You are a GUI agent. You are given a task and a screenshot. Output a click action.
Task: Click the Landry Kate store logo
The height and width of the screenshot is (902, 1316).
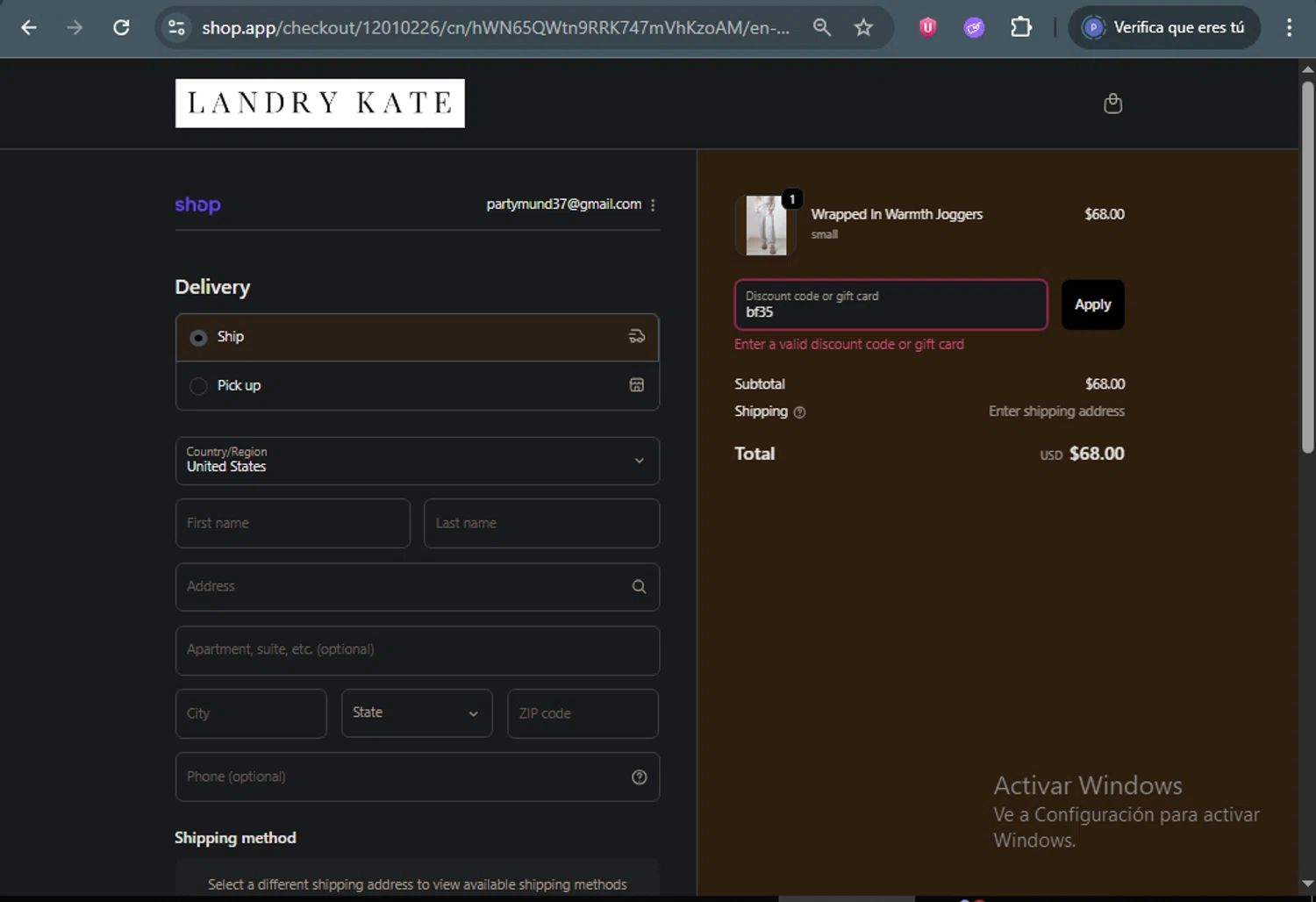(319, 104)
